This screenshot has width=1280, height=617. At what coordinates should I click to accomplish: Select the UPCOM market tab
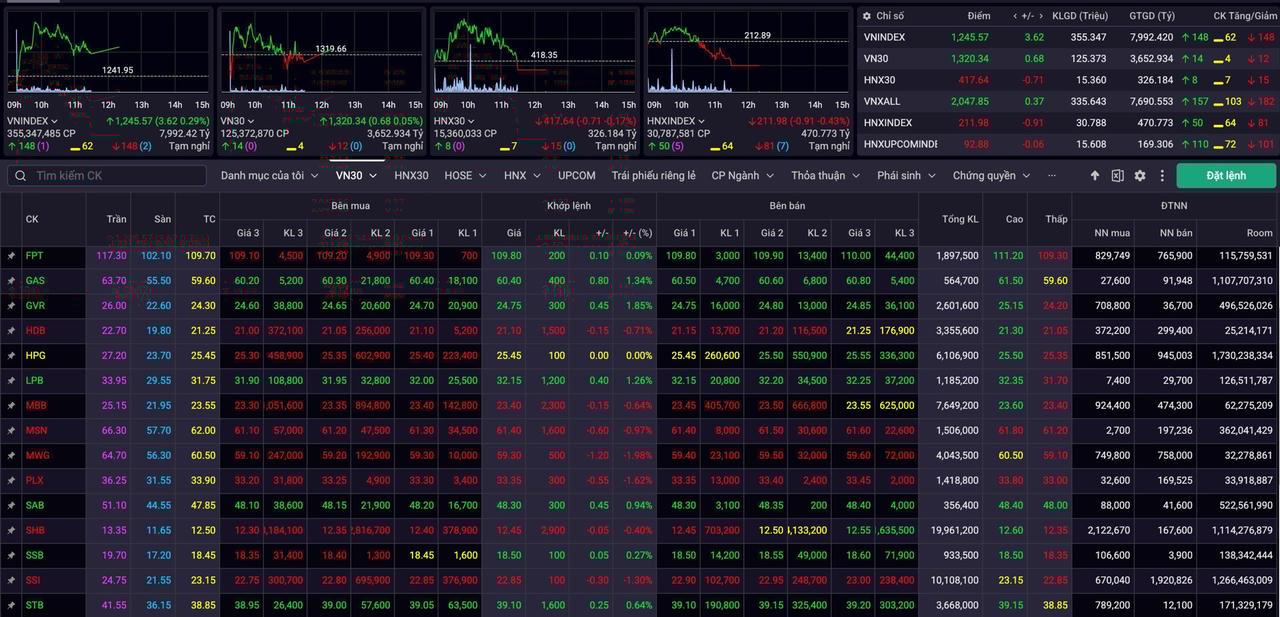pyautogui.click(x=576, y=175)
